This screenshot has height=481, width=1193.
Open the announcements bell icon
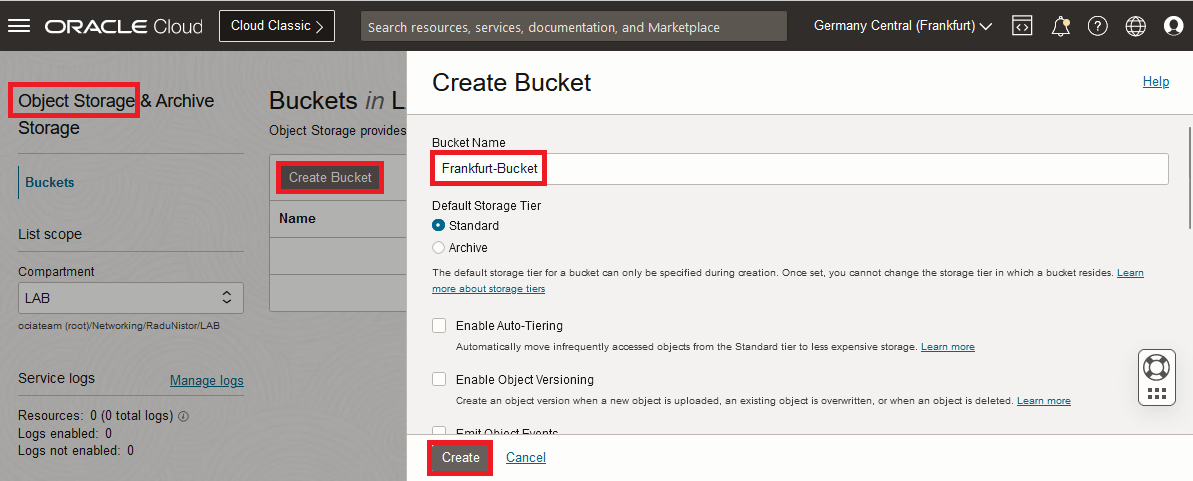tap(1061, 26)
